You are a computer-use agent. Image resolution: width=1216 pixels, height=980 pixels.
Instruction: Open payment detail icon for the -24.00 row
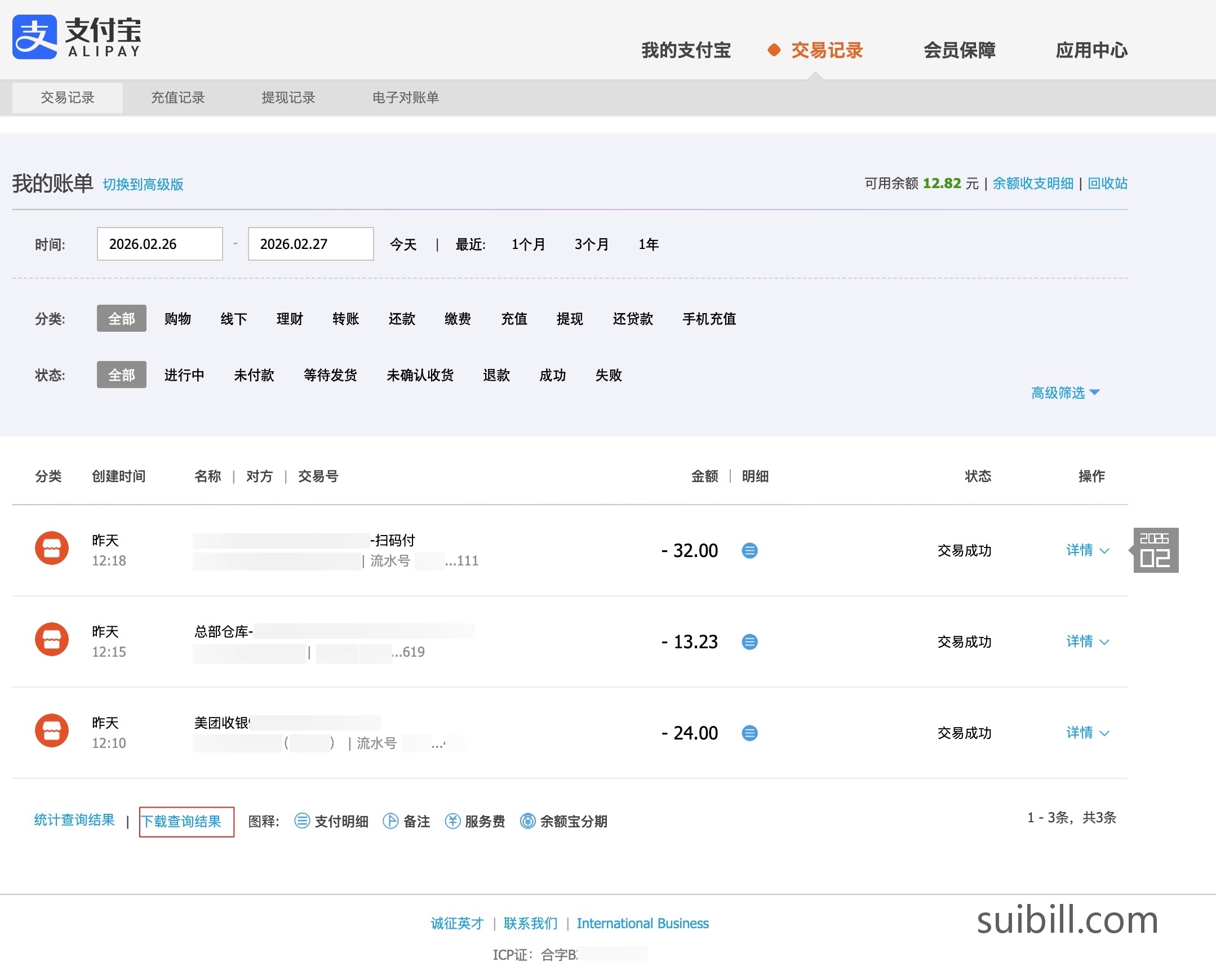point(749,733)
